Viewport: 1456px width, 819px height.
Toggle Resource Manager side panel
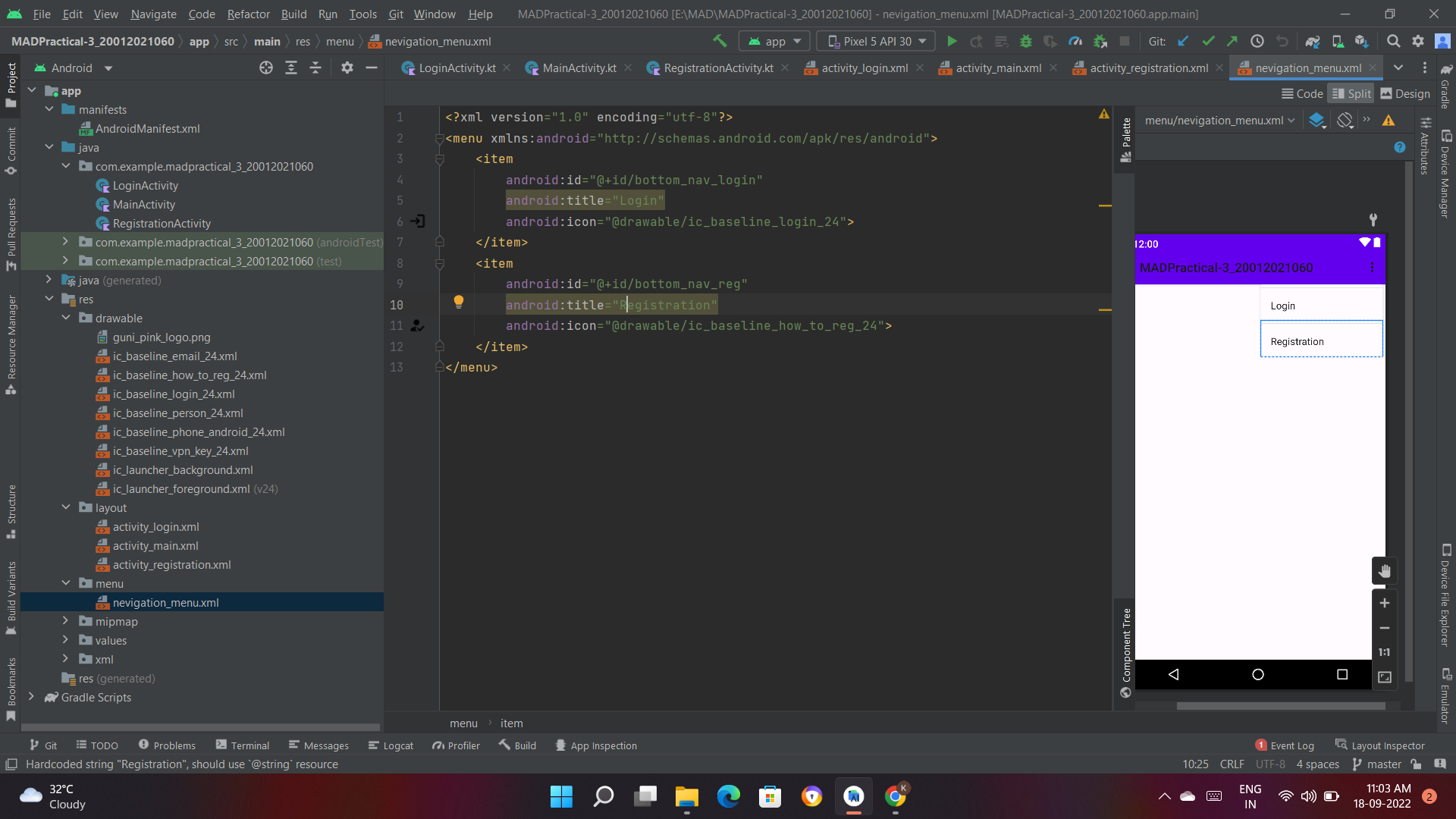pyautogui.click(x=11, y=345)
